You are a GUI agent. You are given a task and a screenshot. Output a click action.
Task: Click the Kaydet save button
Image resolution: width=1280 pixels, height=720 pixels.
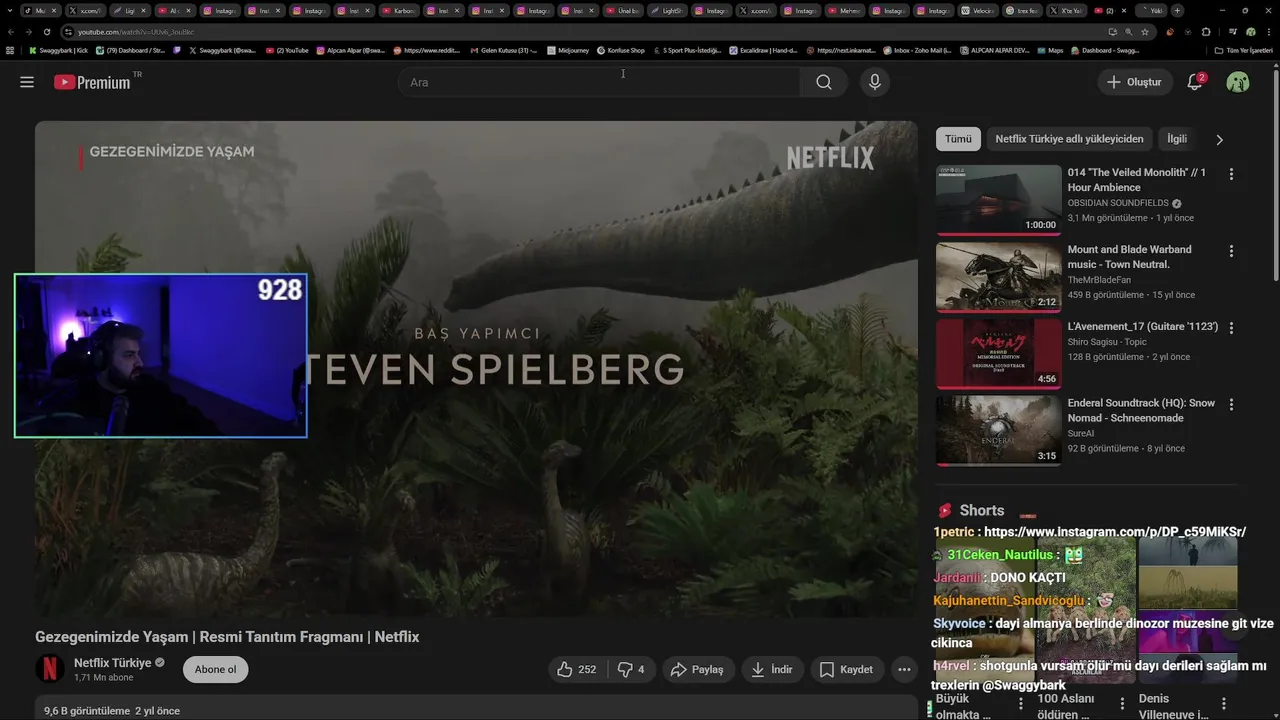(x=846, y=670)
